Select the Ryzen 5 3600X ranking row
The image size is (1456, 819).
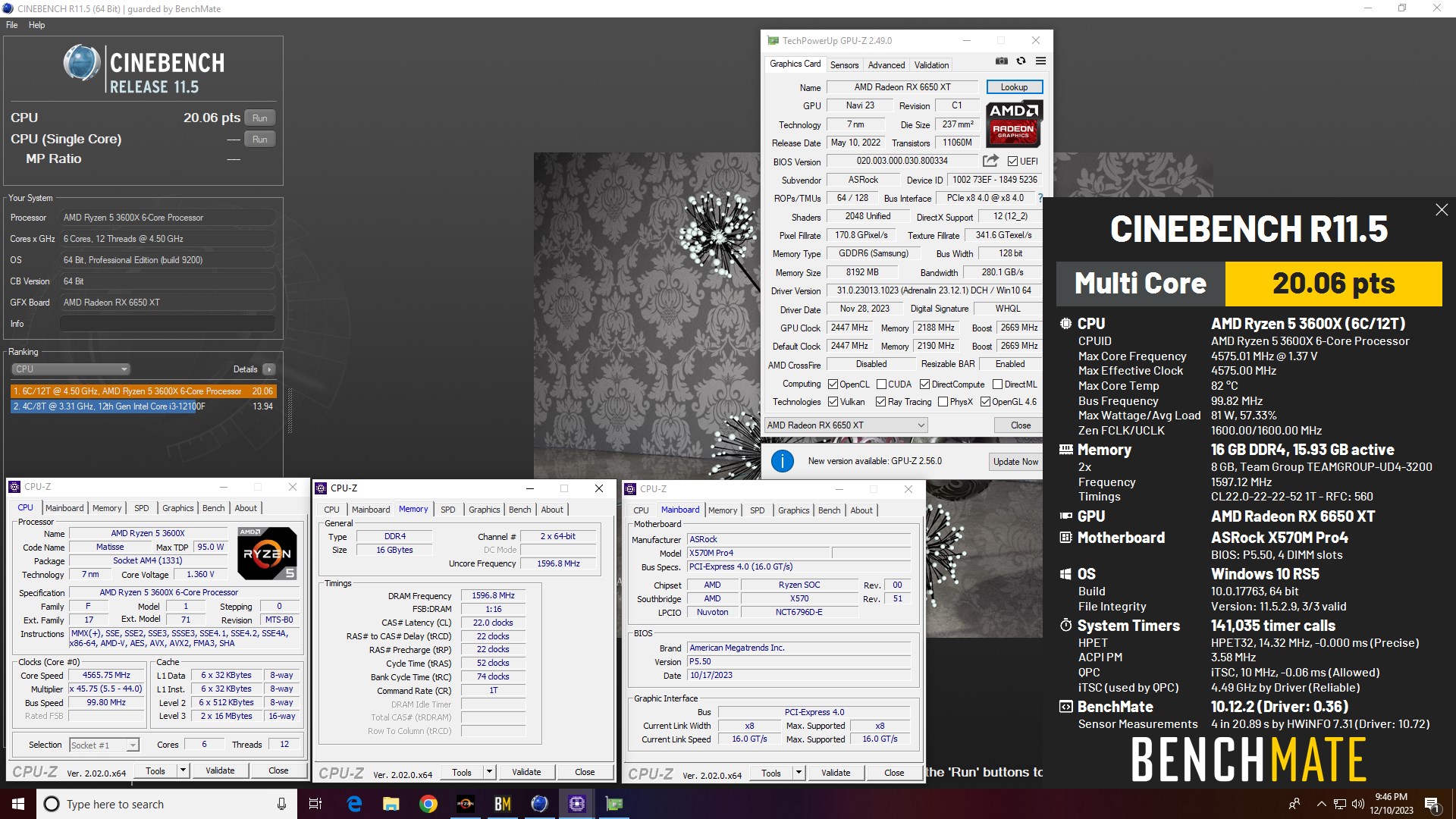coord(143,391)
